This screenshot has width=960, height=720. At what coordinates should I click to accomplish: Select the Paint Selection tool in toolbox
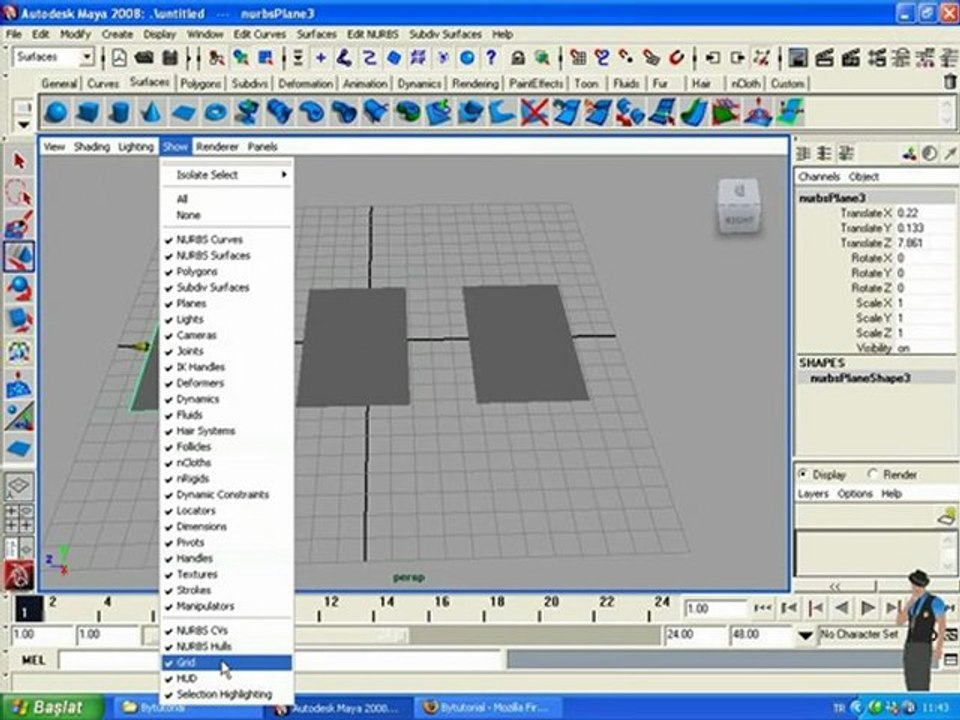tap(19, 224)
